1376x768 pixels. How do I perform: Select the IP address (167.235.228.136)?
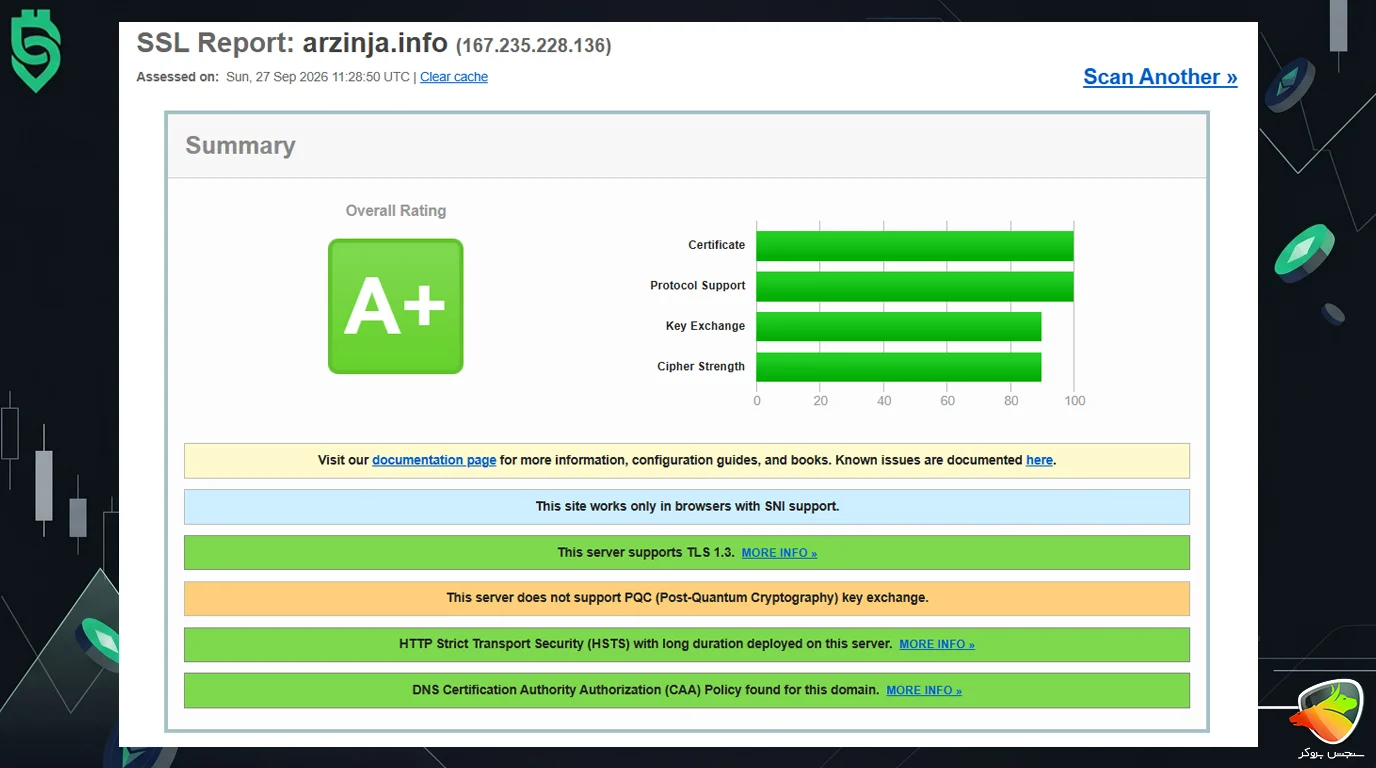pos(534,46)
